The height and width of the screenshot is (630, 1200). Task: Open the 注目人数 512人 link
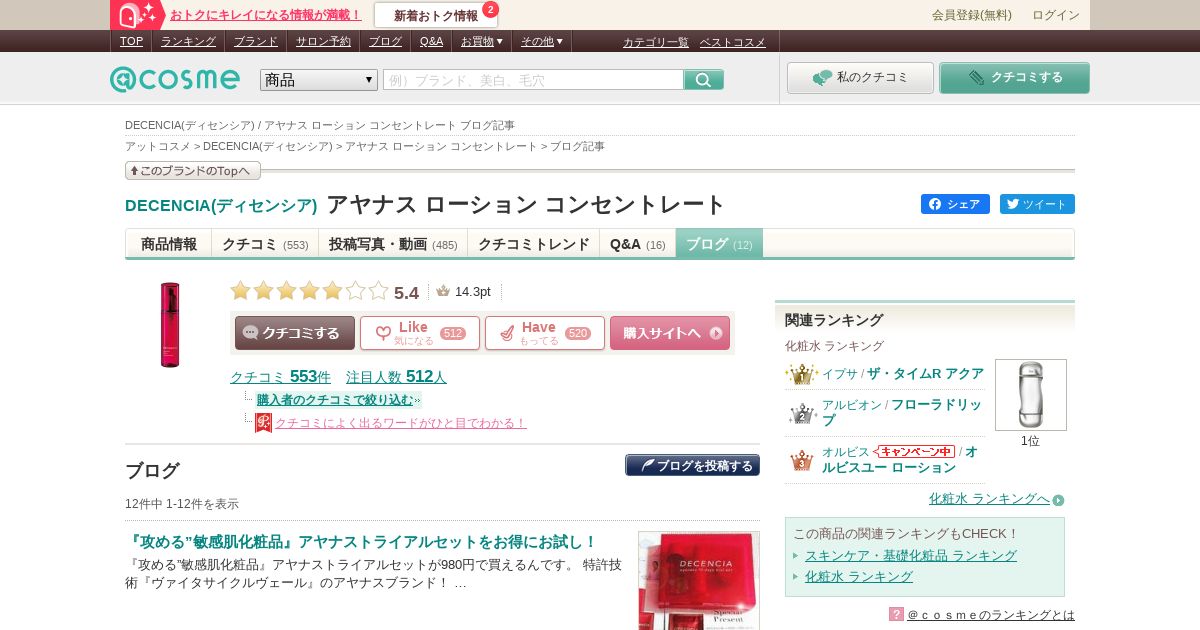point(396,377)
